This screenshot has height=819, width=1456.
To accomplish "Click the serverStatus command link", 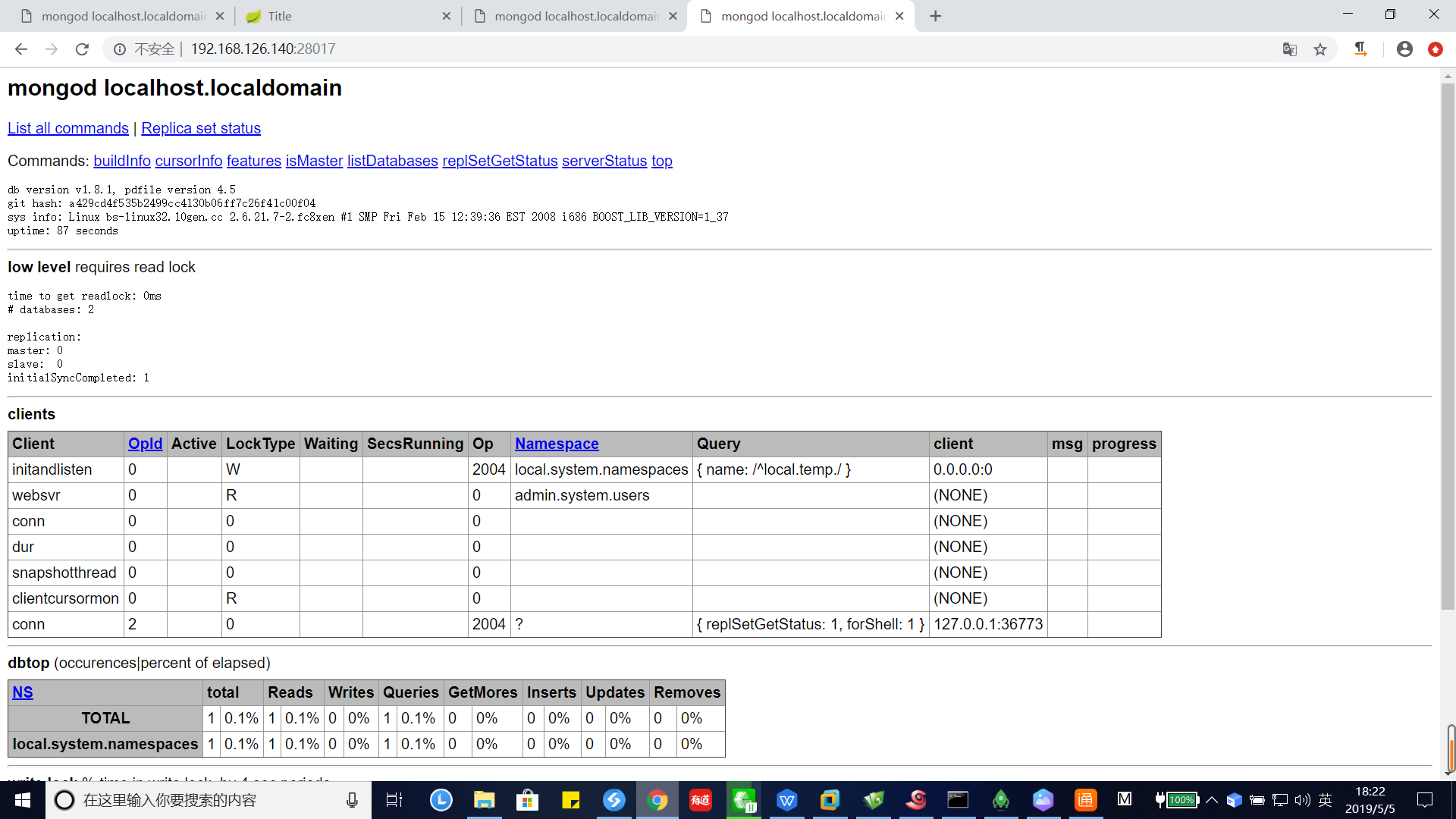I will point(604,161).
